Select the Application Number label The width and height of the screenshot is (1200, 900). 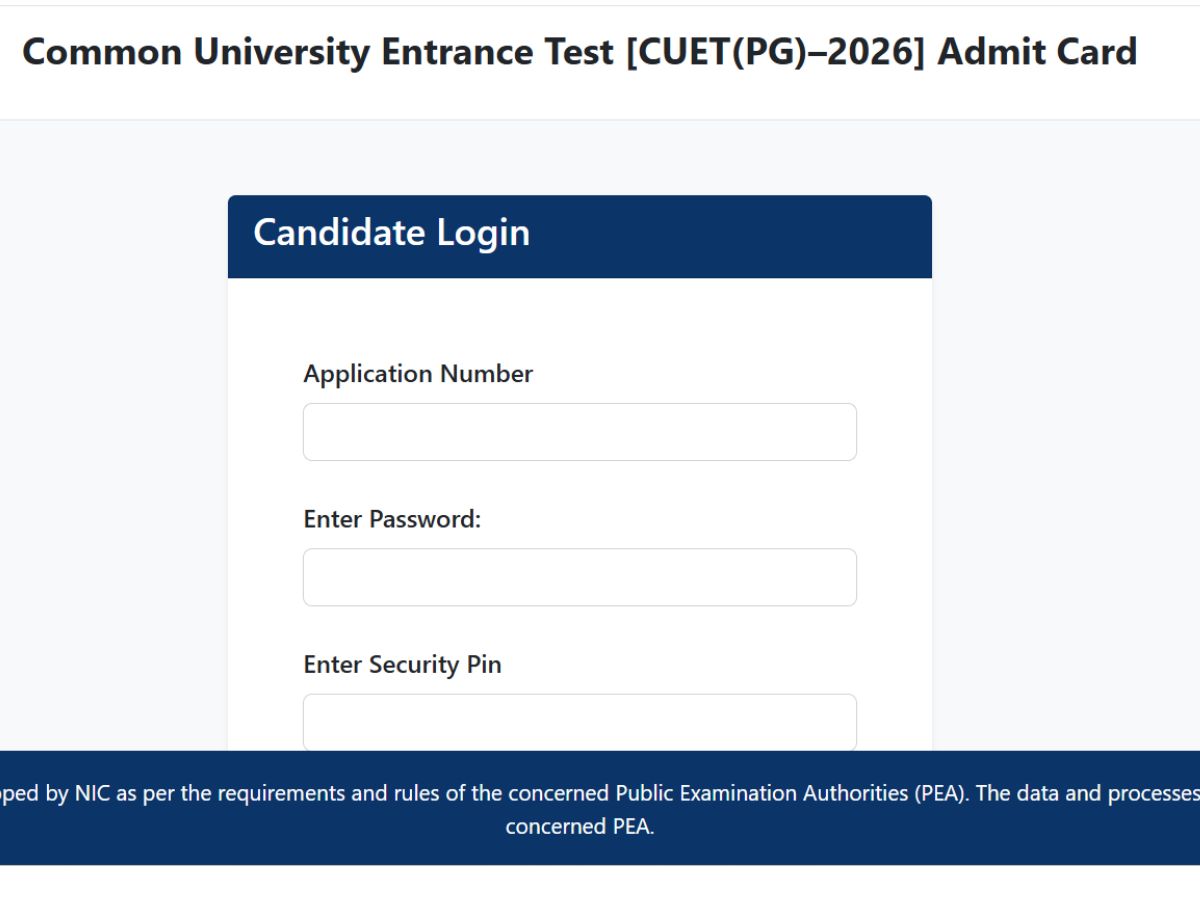[x=418, y=373]
